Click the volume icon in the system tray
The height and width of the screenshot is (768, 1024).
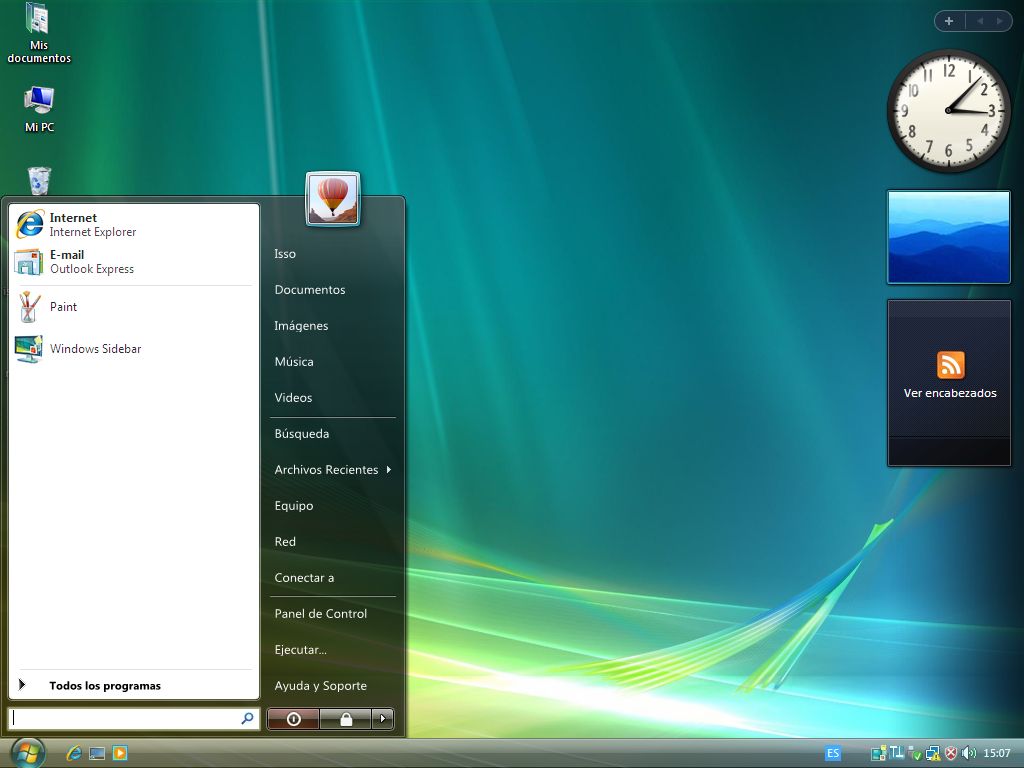[969, 753]
